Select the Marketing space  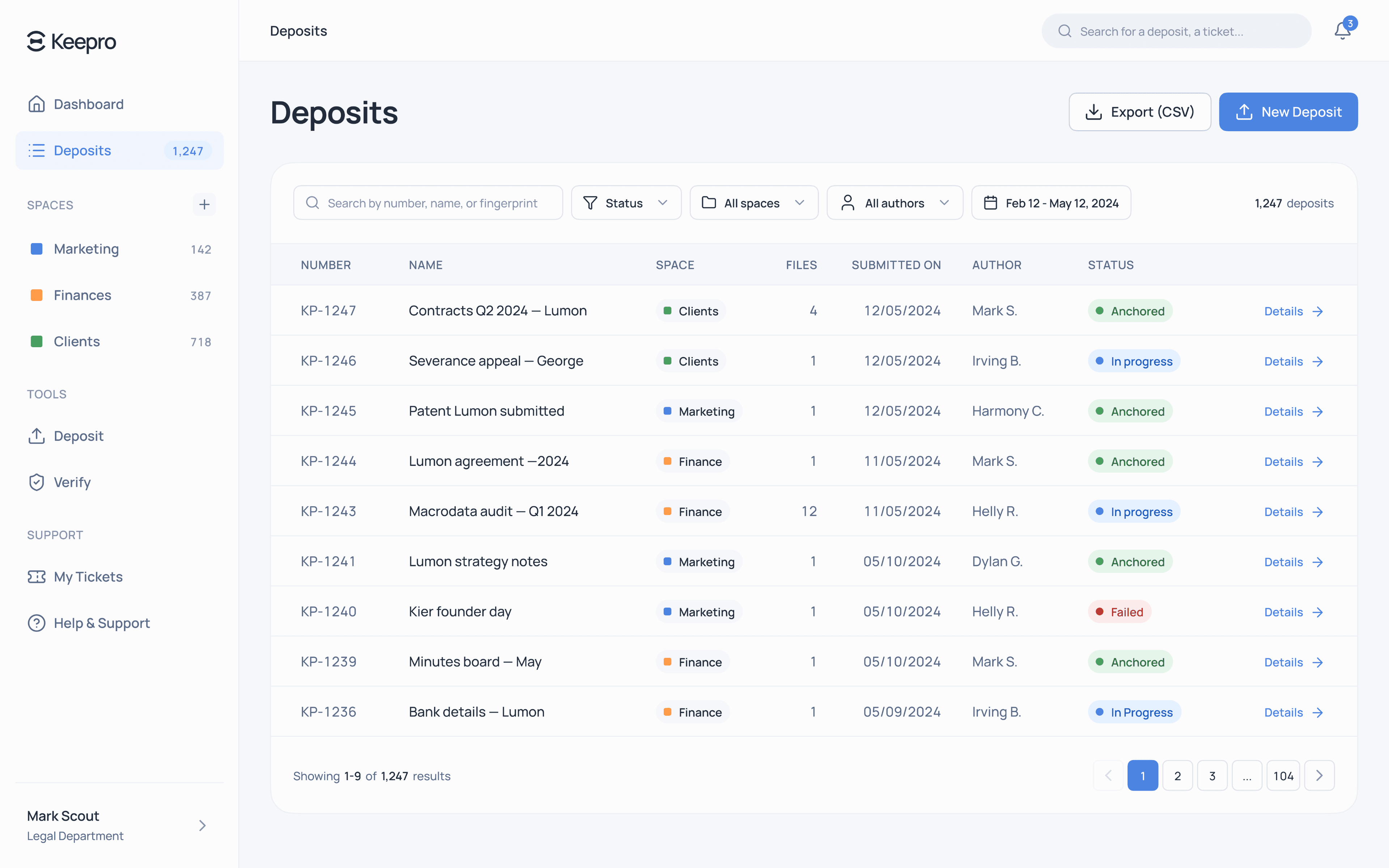click(x=119, y=248)
